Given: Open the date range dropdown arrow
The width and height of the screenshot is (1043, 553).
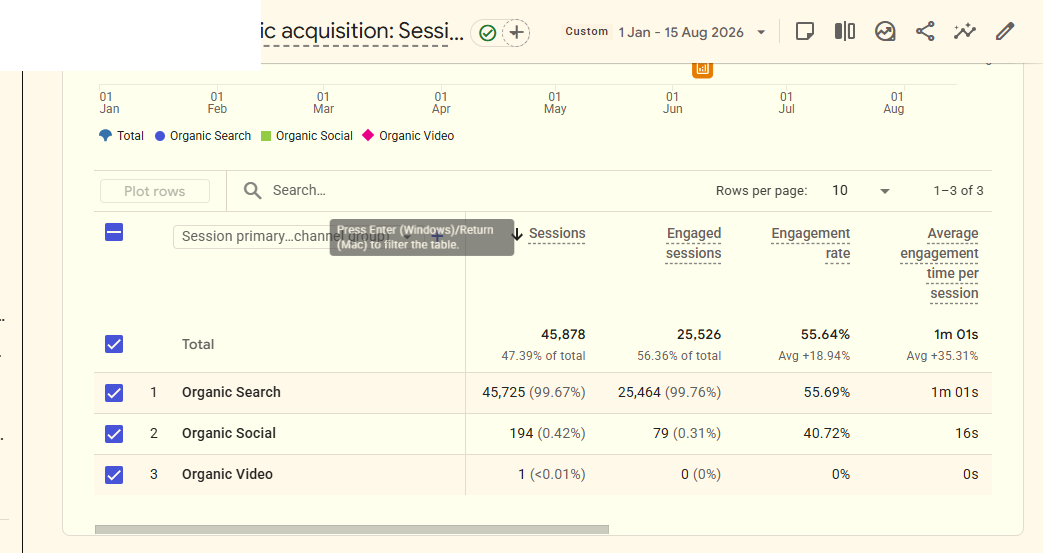Looking at the screenshot, I should pos(761,32).
